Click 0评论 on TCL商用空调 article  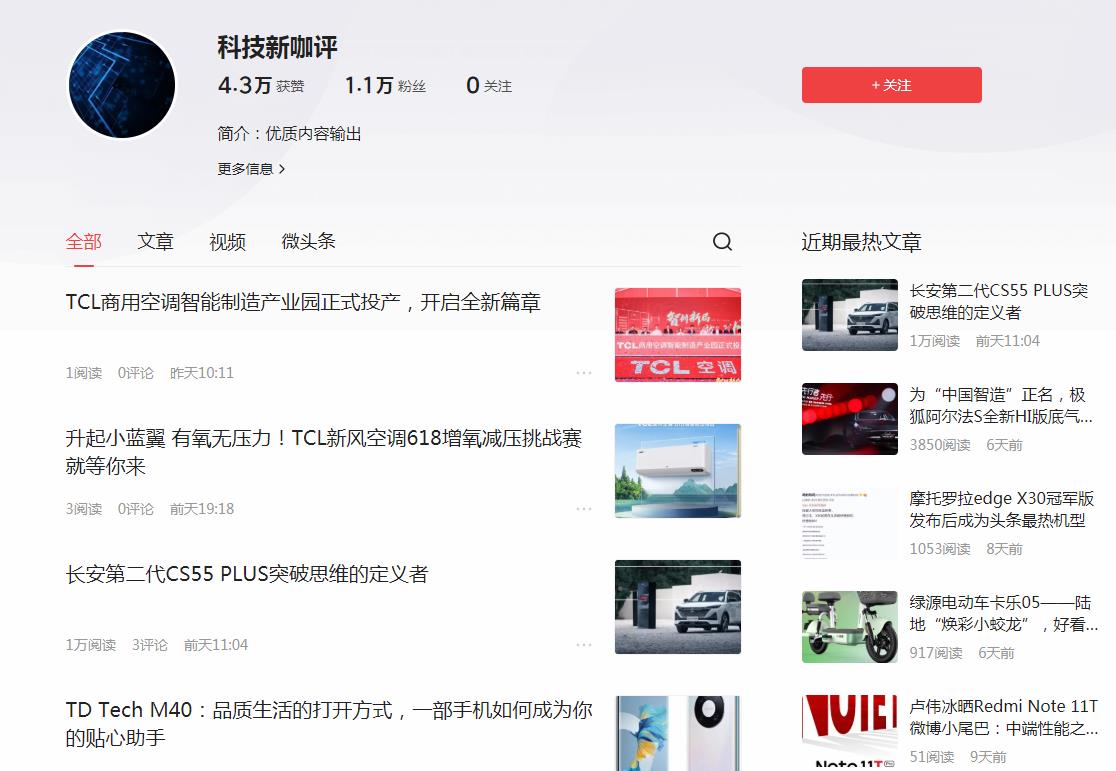(x=135, y=373)
